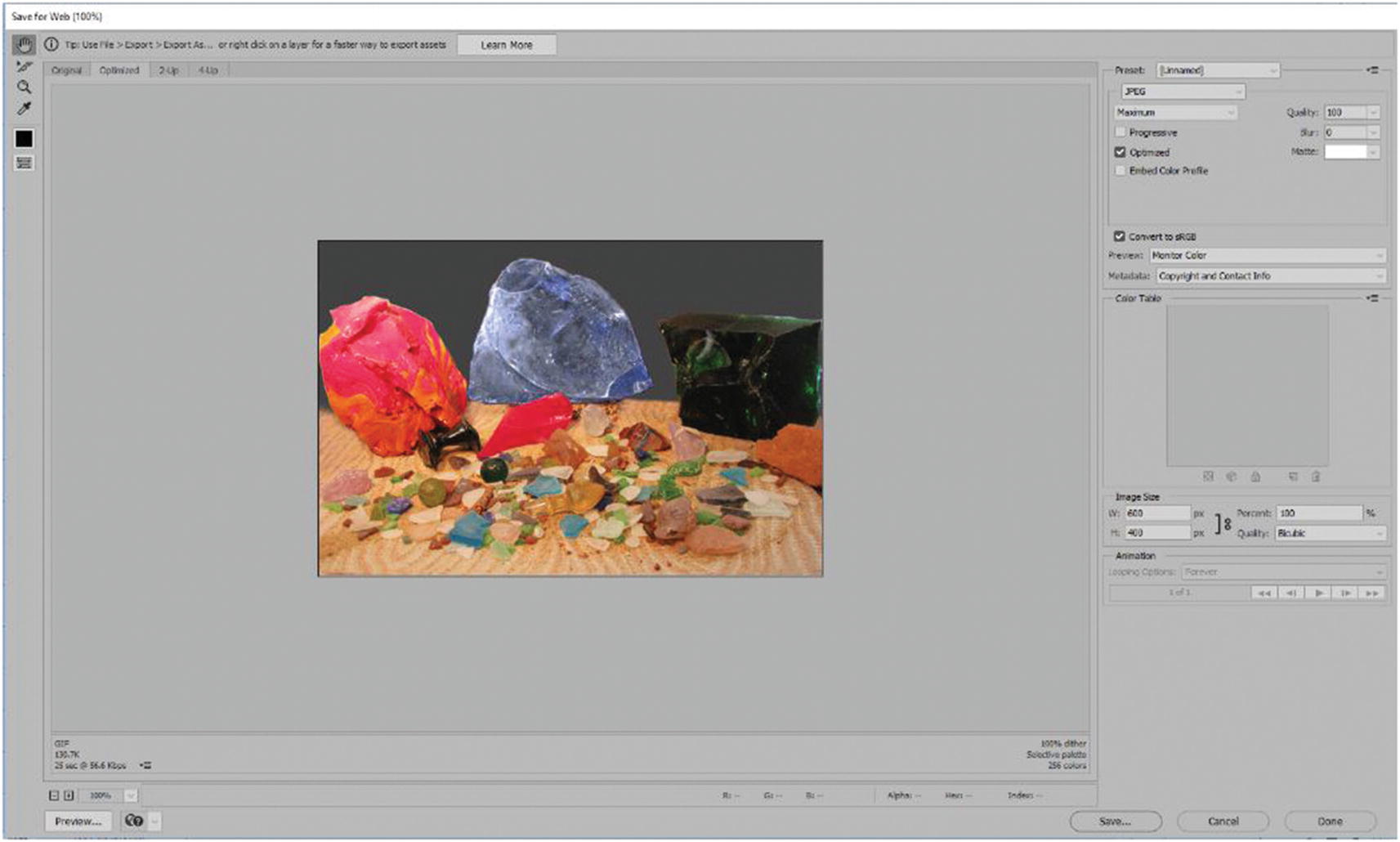Screen dimensions: 1400x842
Task: Uncheck the Optimized checkbox
Action: click(x=1120, y=152)
